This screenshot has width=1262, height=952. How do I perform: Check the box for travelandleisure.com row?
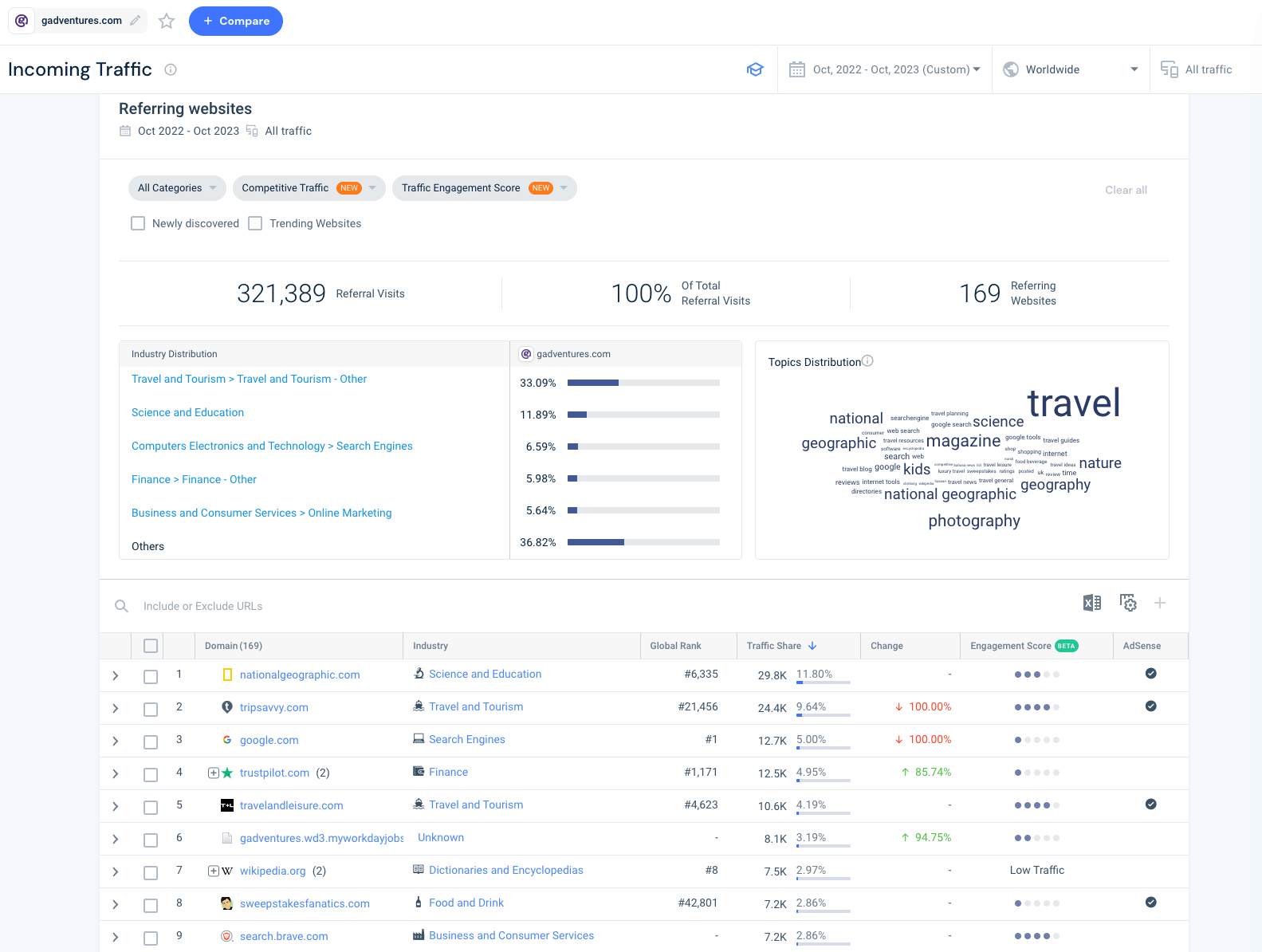[151, 807]
